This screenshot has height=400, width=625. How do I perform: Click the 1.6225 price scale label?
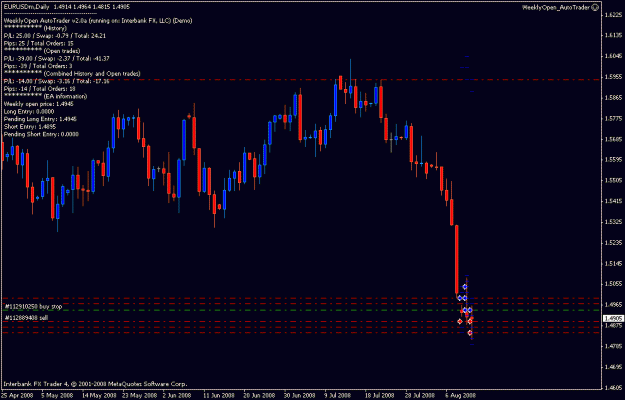[x=614, y=15]
